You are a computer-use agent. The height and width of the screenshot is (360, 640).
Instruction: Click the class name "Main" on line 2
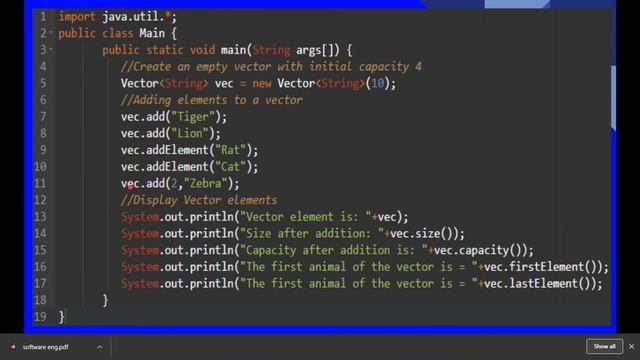pyautogui.click(x=152, y=33)
